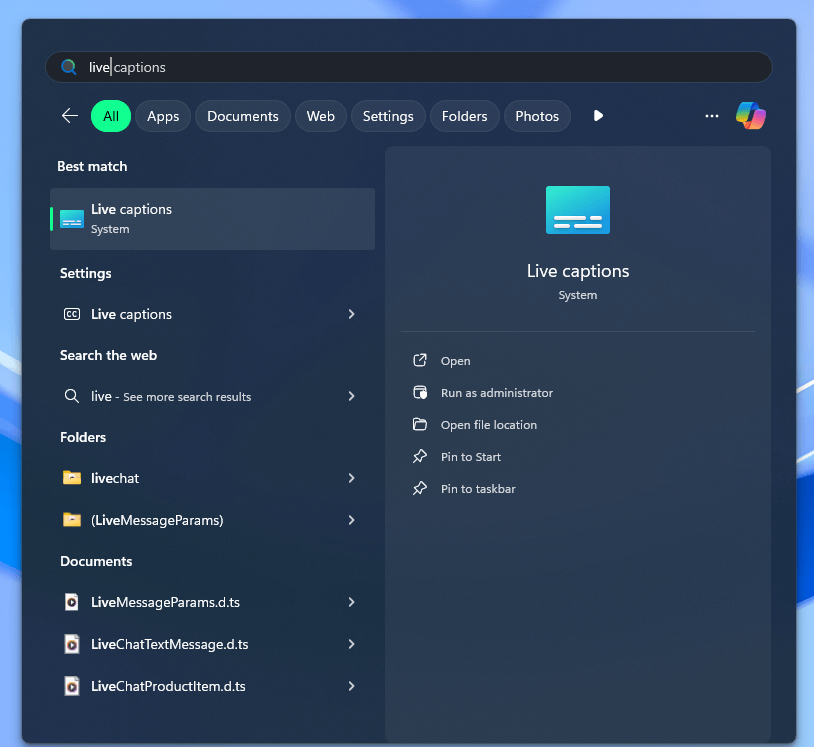Click the Live captions best match icon

72,219
